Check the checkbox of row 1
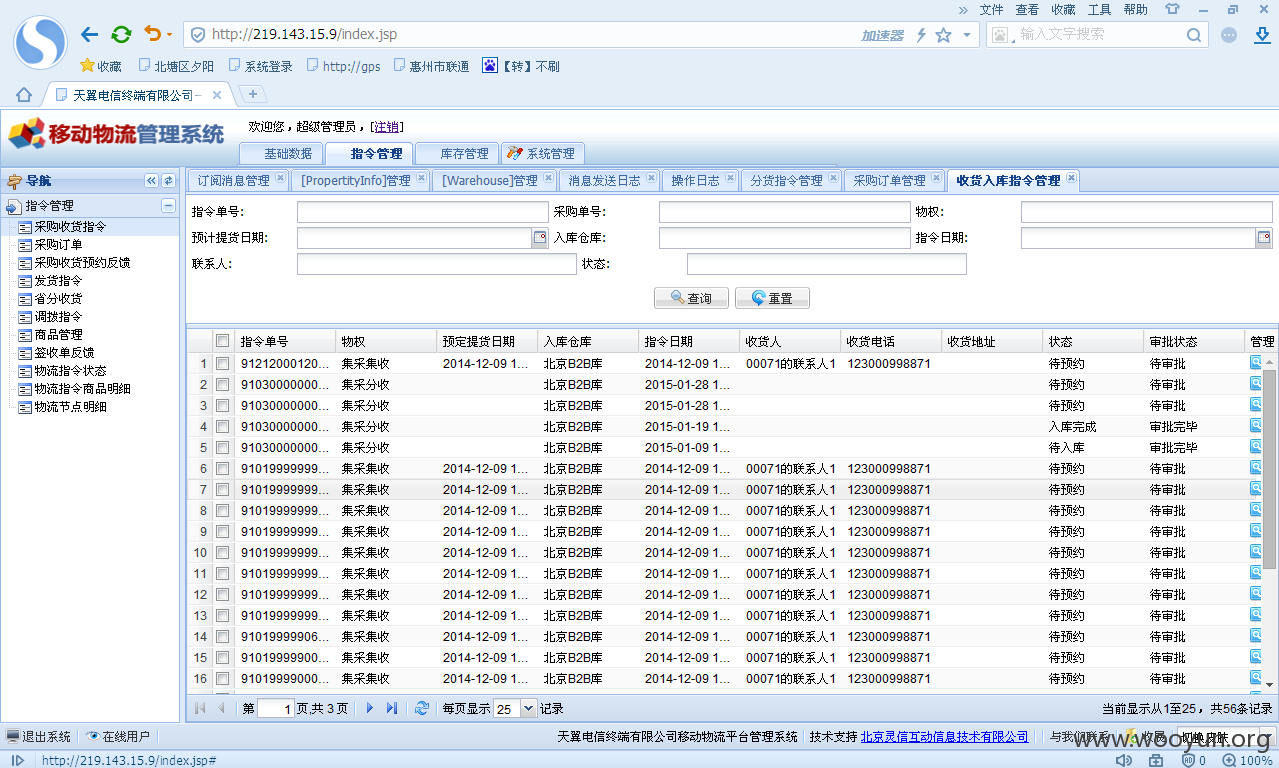The width and height of the screenshot is (1279, 768). pyautogui.click(x=222, y=363)
